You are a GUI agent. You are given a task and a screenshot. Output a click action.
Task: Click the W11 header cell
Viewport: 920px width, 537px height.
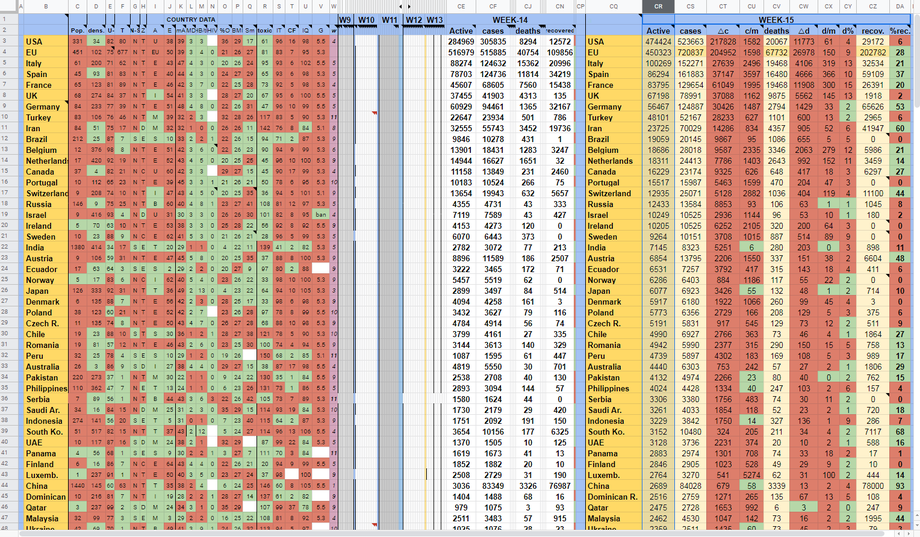point(390,19)
